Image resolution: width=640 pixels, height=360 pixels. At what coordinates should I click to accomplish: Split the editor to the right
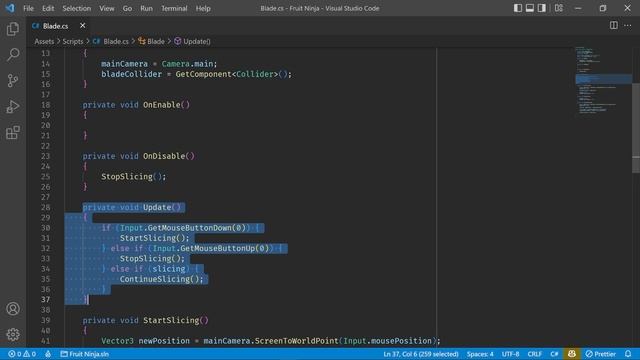[x=613, y=25]
